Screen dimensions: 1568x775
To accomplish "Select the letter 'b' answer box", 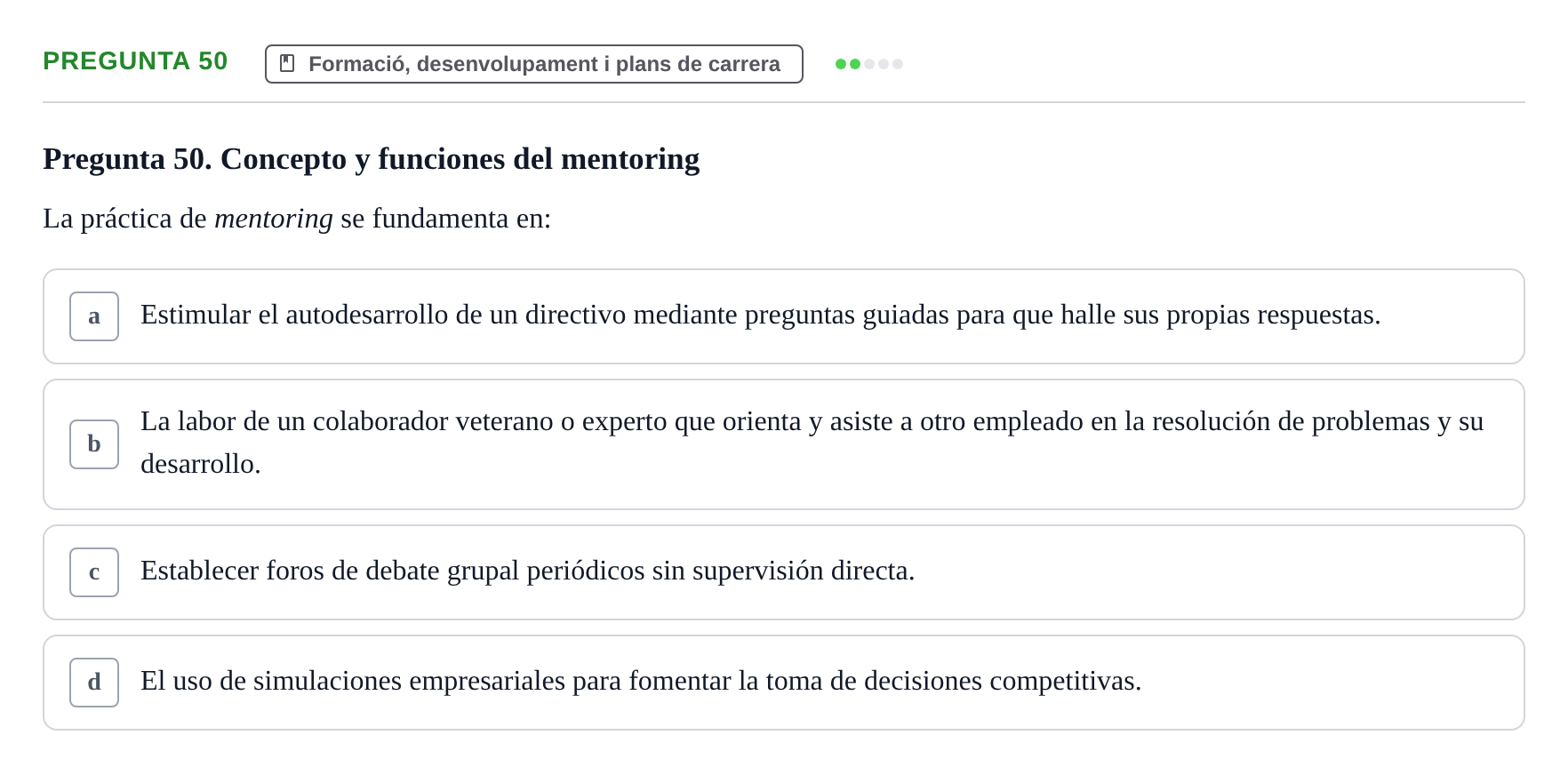I will coord(94,444).
